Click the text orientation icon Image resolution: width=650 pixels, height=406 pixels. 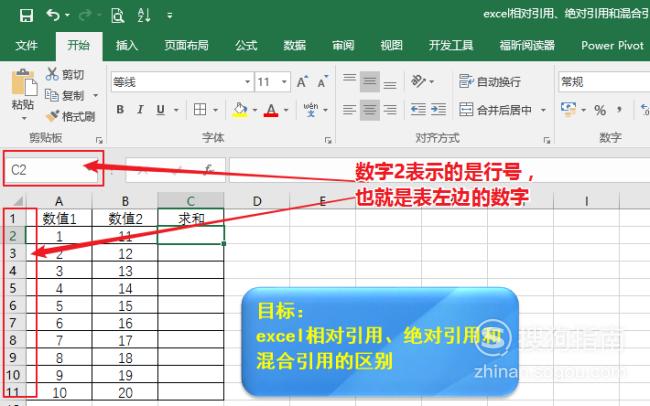(x=418, y=81)
